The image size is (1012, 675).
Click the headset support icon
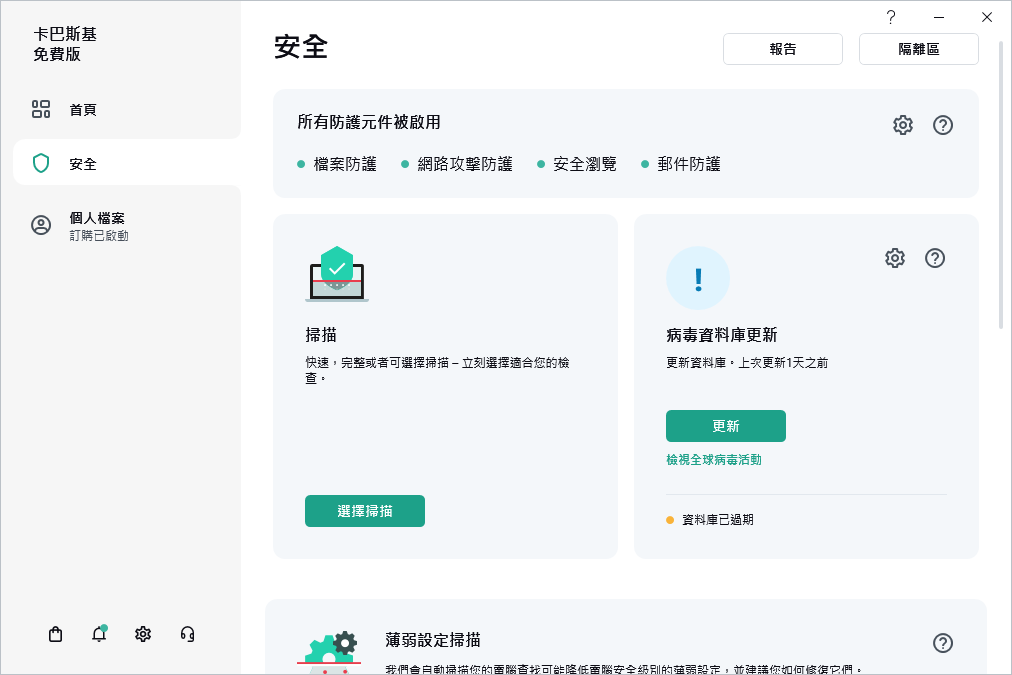(187, 634)
